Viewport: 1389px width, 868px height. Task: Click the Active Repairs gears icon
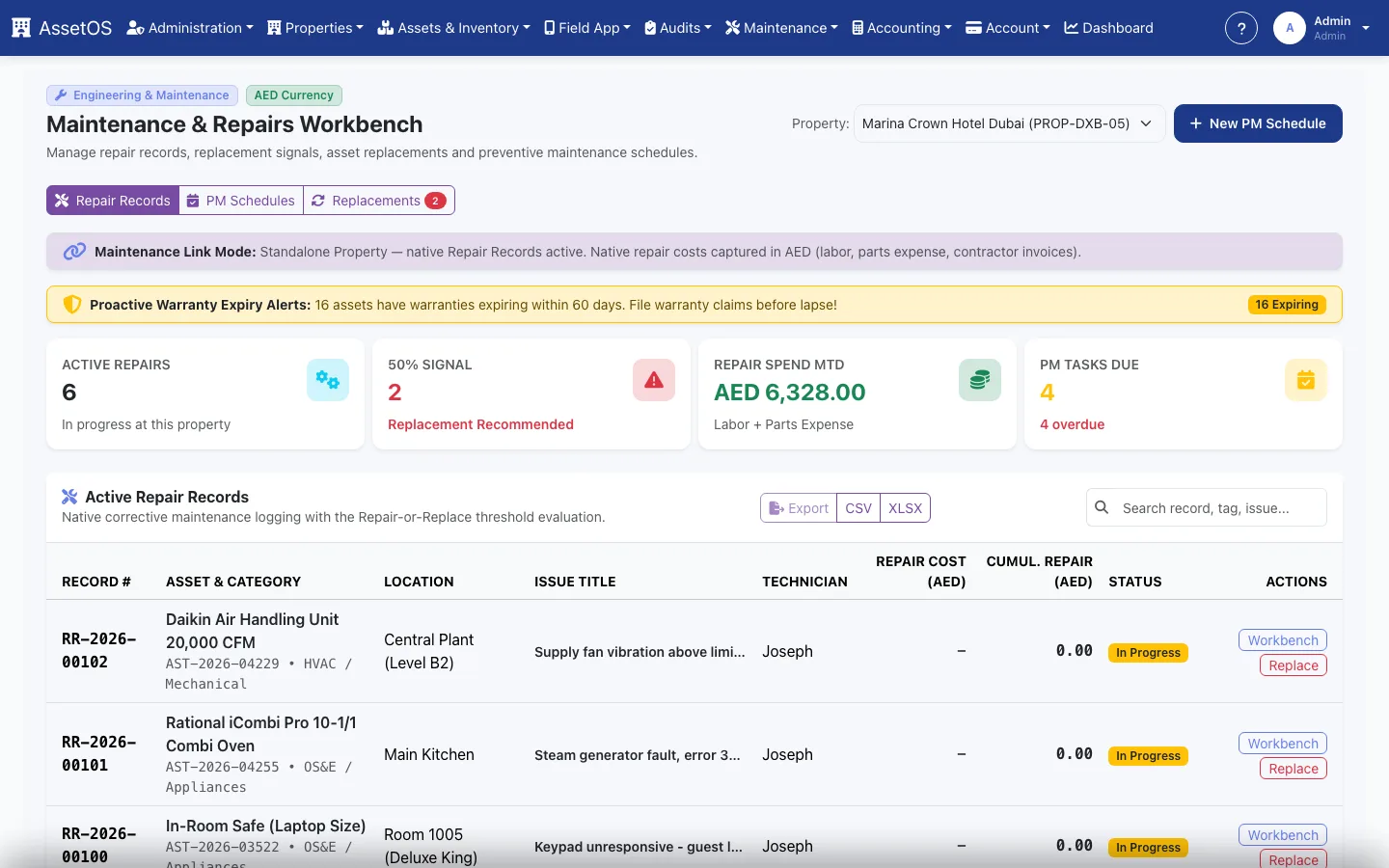pos(328,380)
